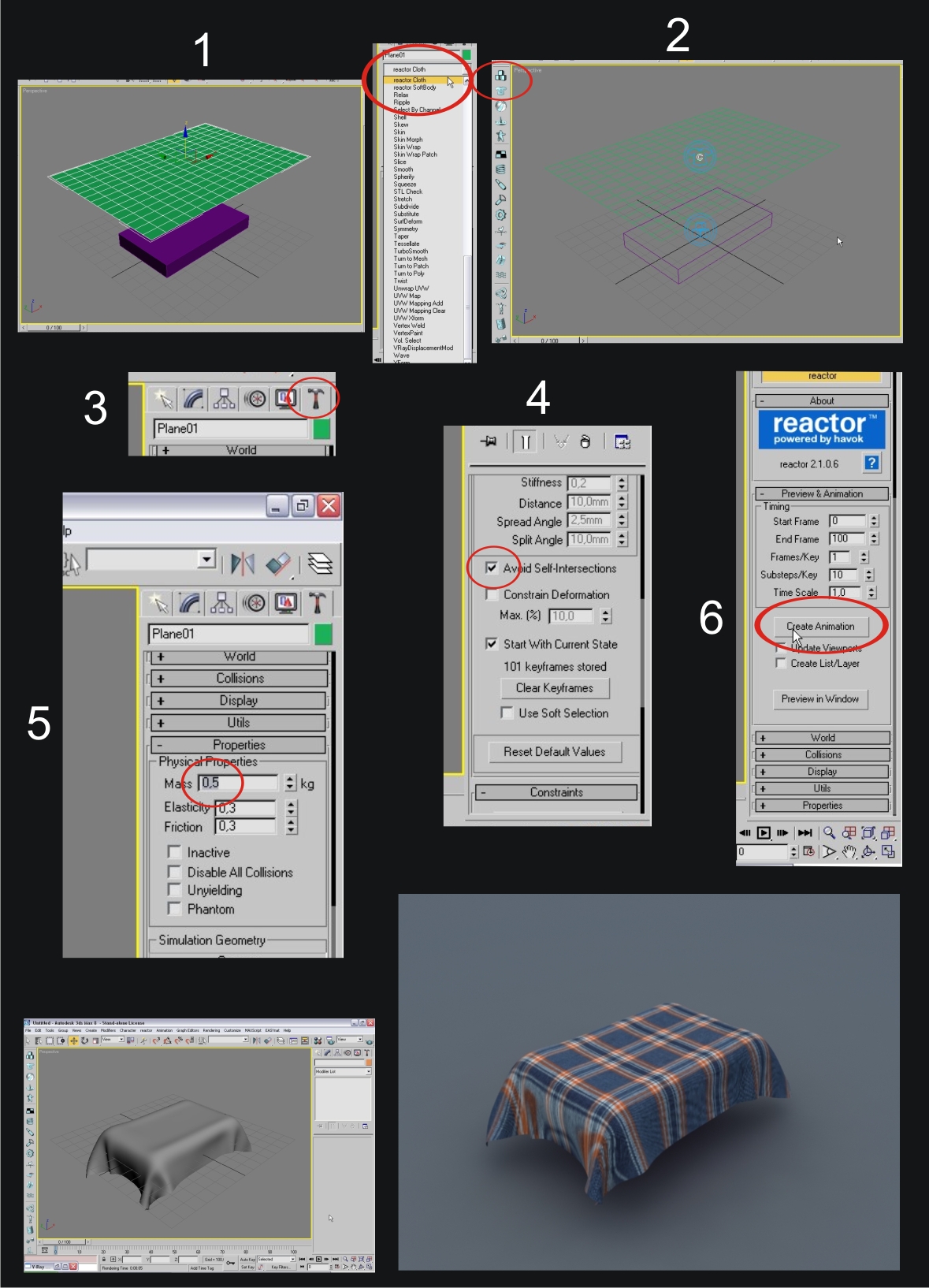The width and height of the screenshot is (929, 1288).
Task: Click the End Frame value field
Action: [848, 538]
